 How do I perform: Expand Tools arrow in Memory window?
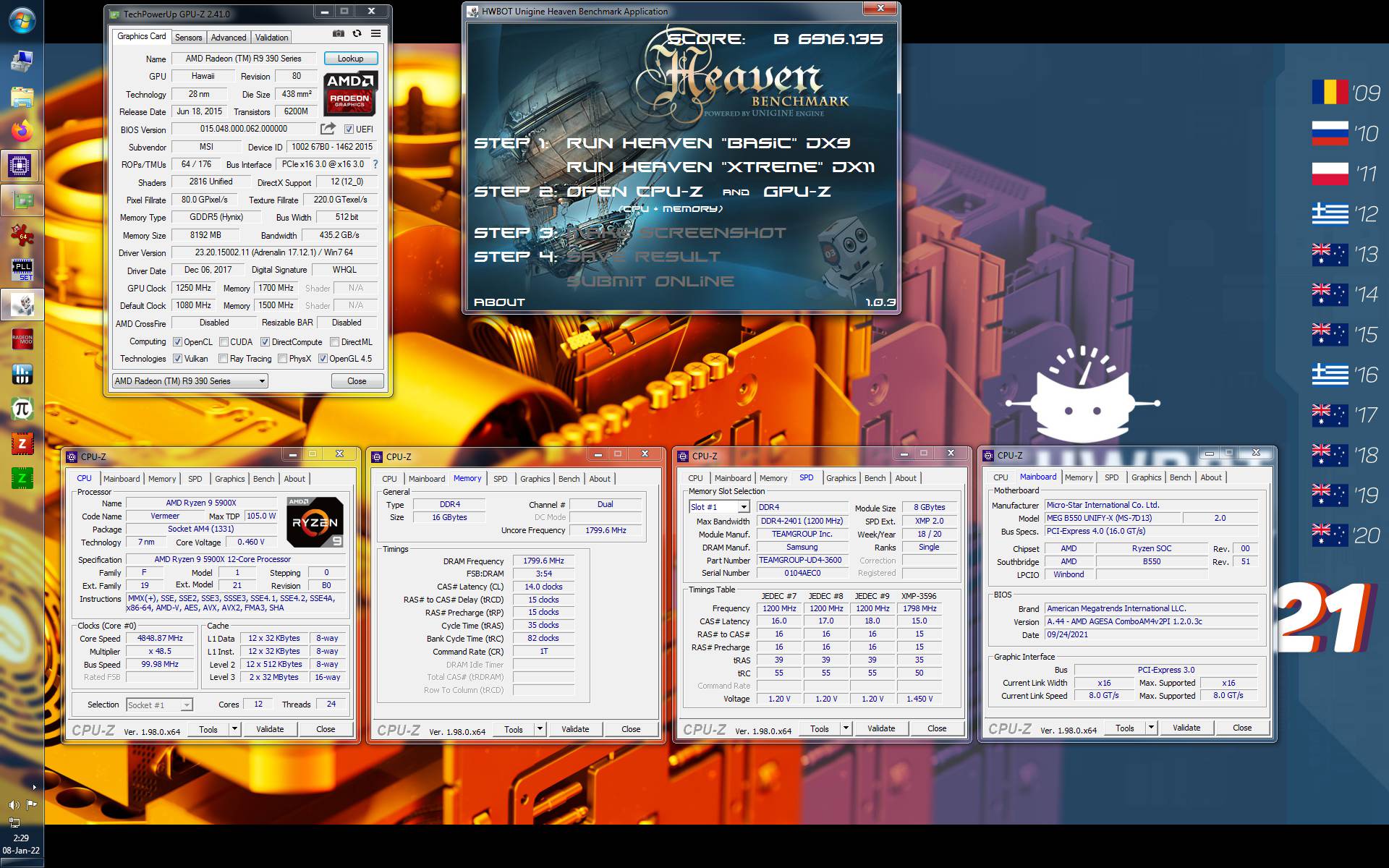pos(540,729)
